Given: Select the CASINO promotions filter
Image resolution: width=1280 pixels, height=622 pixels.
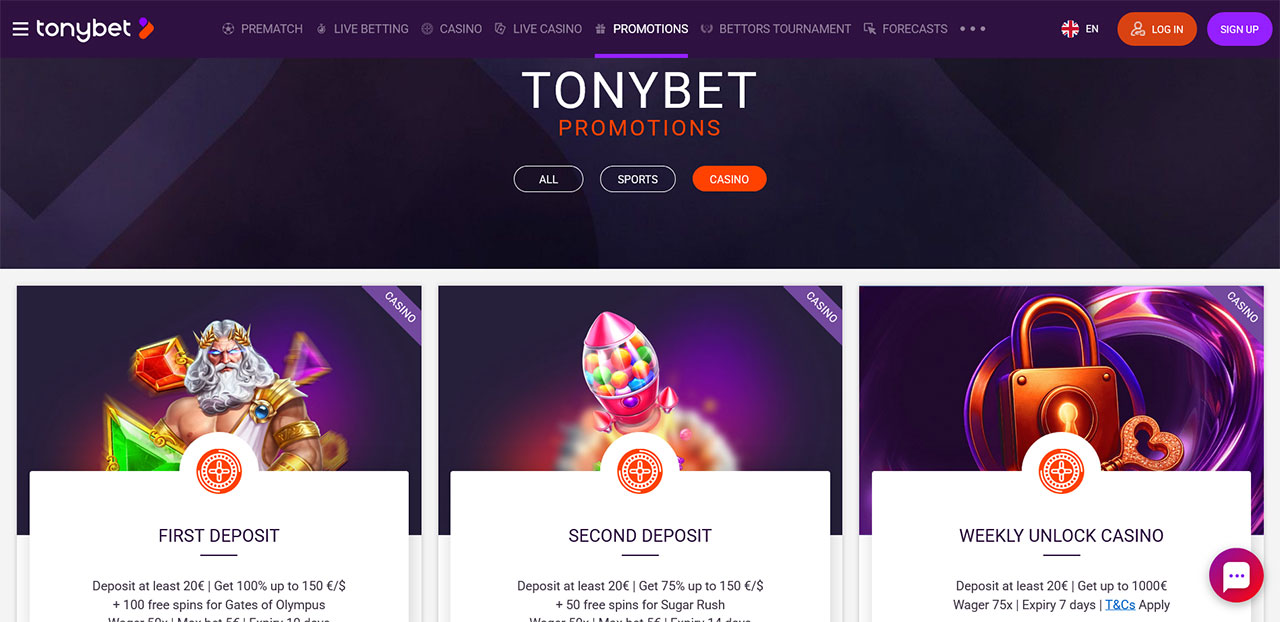Looking at the screenshot, I should pos(729,179).
